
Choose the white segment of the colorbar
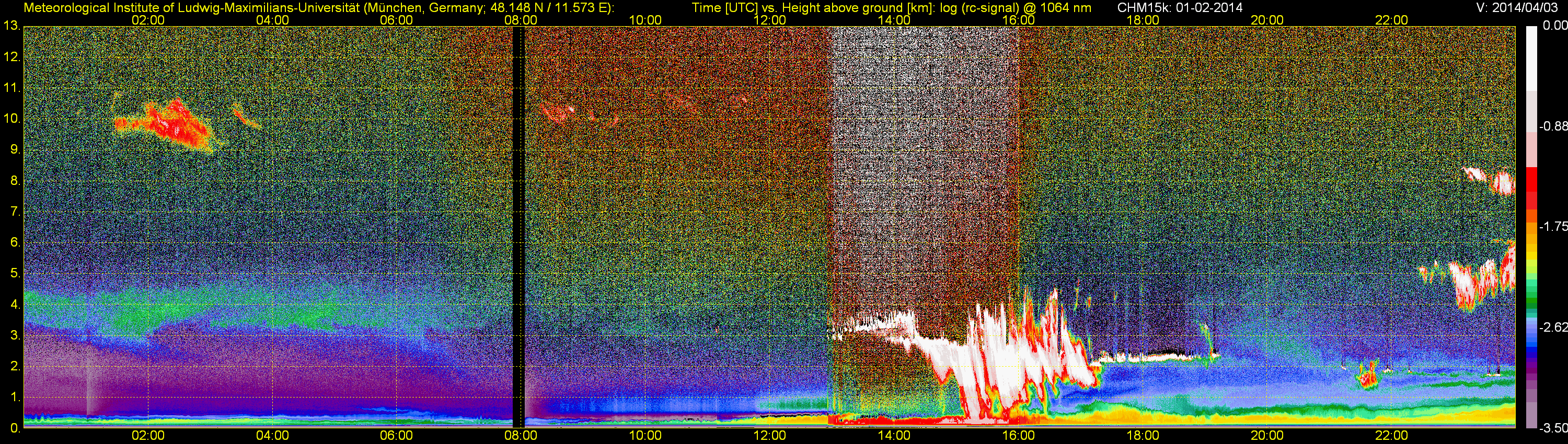coord(1531,58)
